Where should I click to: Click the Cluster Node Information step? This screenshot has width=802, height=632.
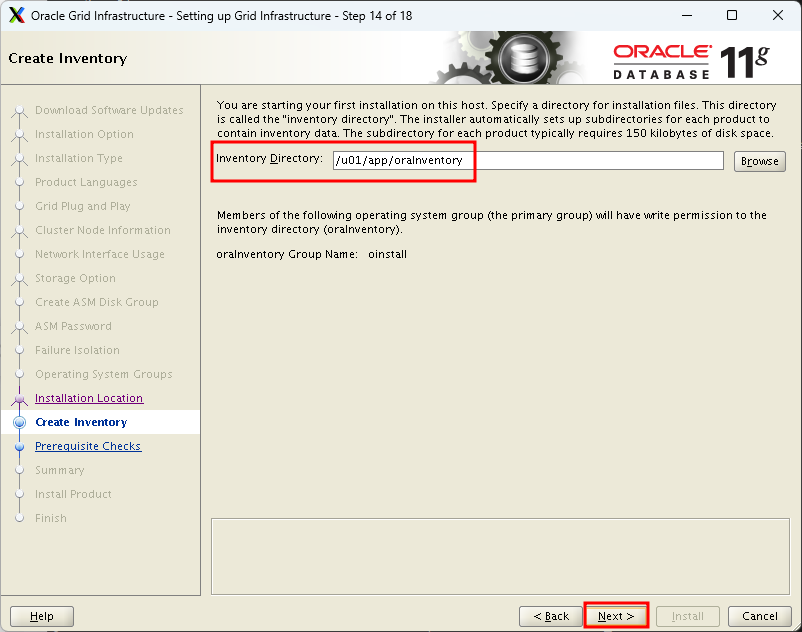pos(103,230)
